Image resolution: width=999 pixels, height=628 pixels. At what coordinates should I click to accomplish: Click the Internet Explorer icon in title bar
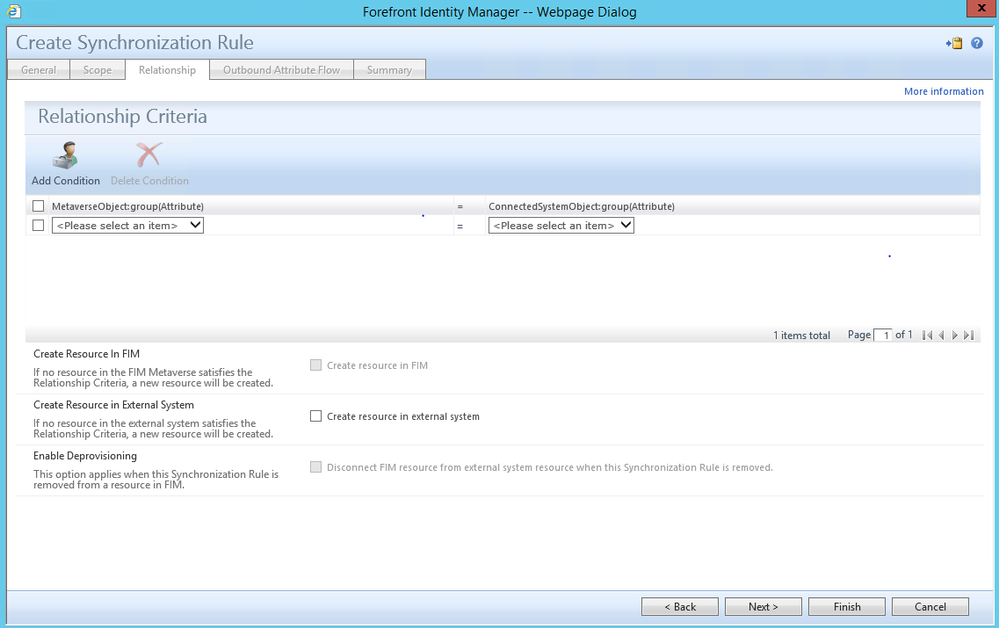click(13, 11)
